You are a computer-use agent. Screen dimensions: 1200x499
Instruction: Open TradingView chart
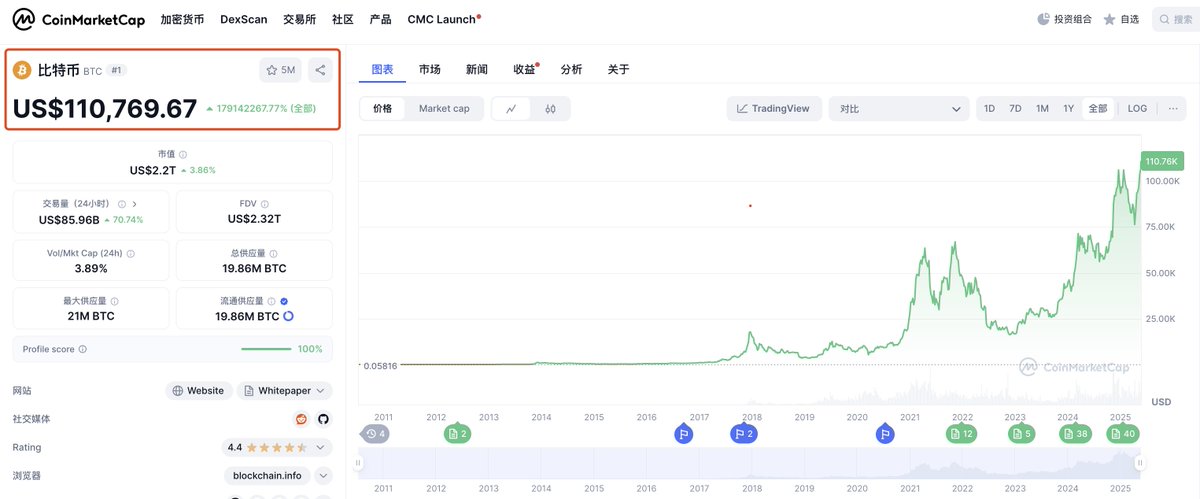click(x=774, y=108)
